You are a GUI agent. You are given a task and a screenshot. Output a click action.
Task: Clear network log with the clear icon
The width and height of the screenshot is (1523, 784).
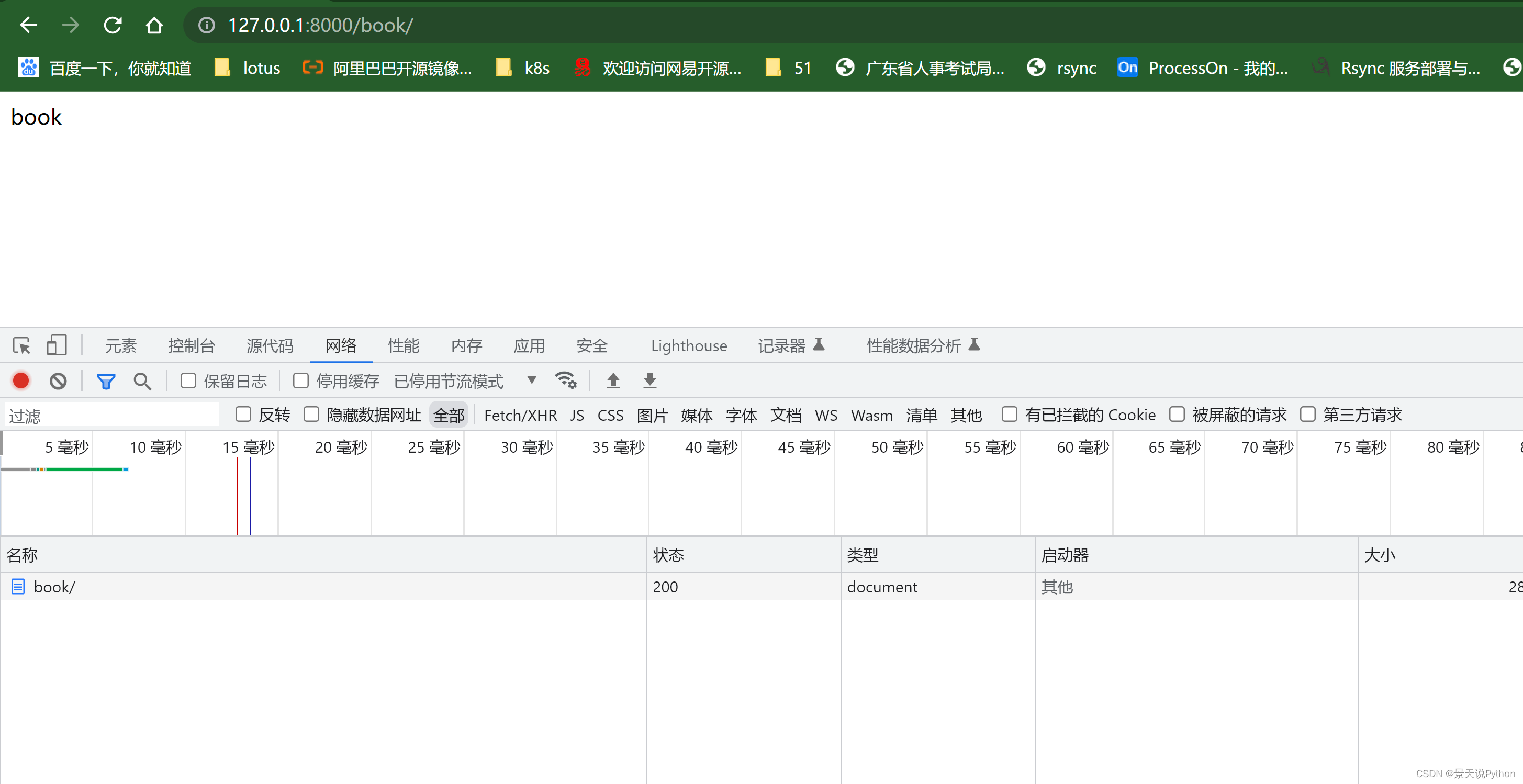[58, 381]
